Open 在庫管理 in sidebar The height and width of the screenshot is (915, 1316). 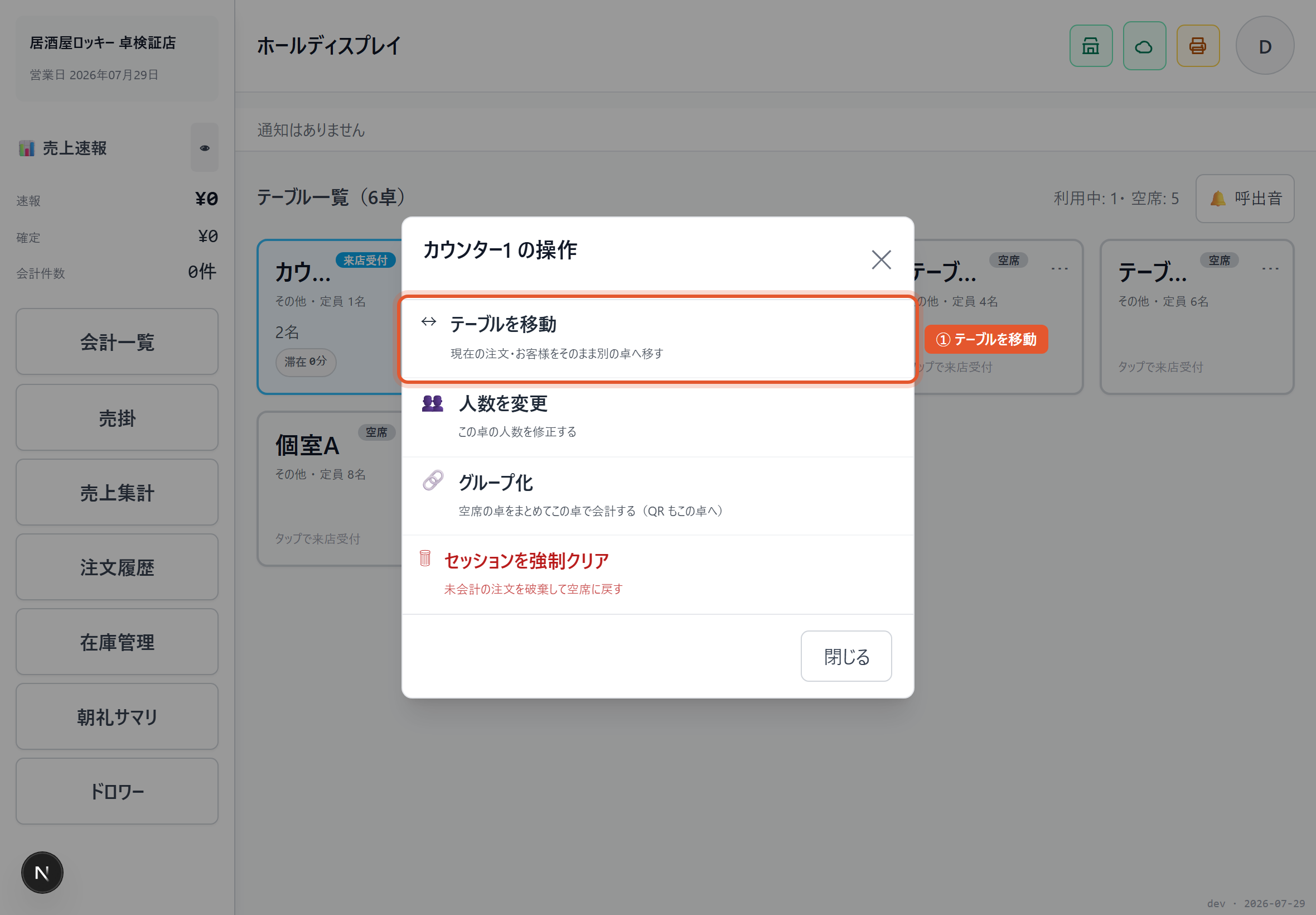click(x=117, y=642)
